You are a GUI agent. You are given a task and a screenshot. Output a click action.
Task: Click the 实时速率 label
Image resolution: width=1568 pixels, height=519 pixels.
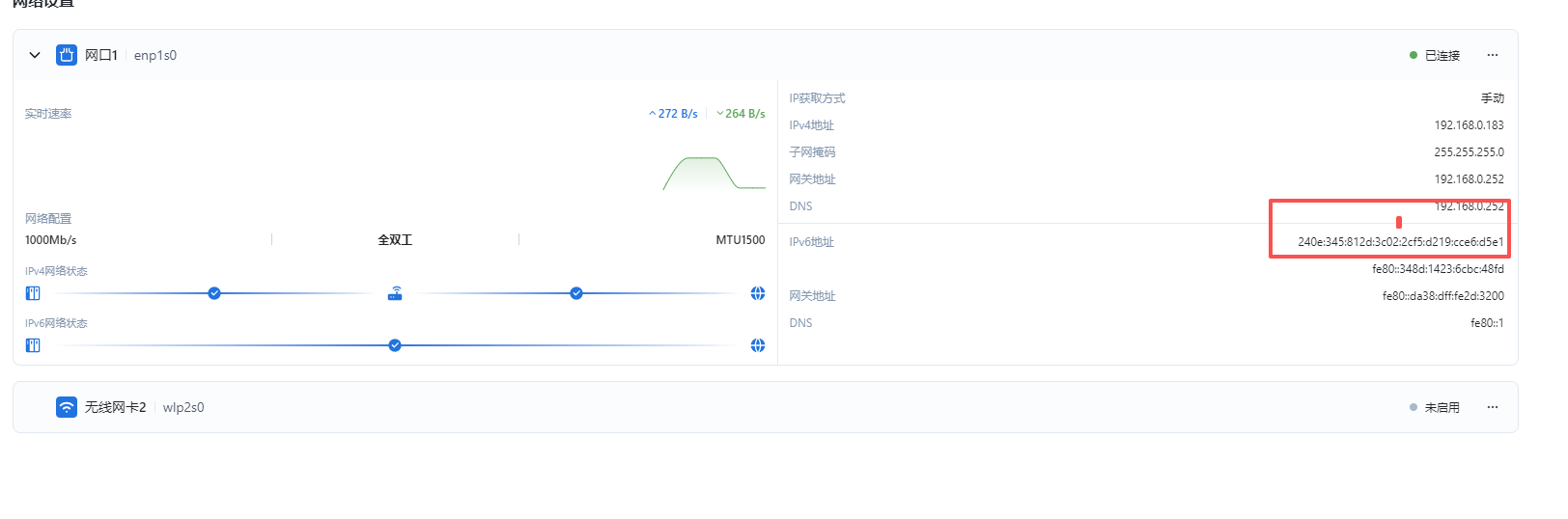tap(48, 114)
